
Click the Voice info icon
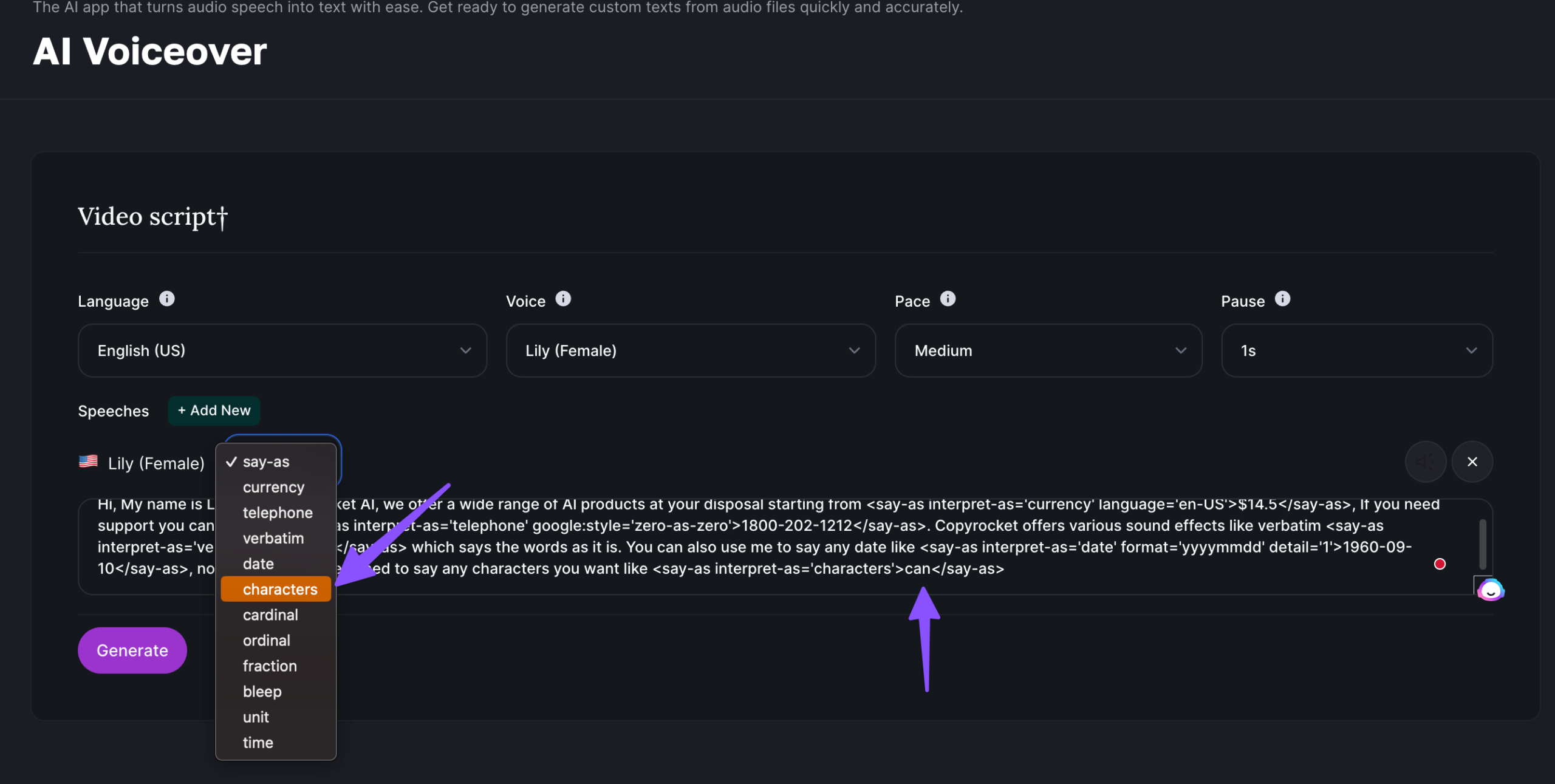[x=563, y=299]
